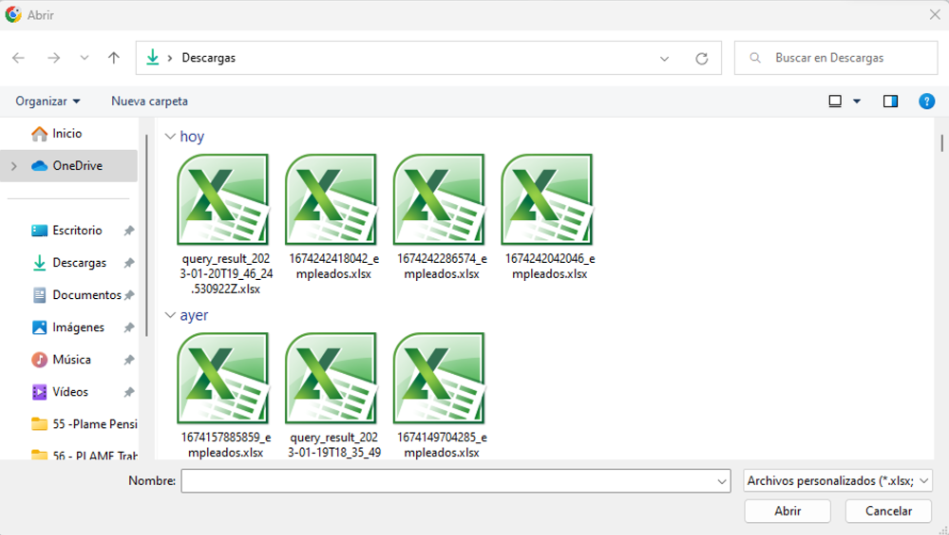The height and width of the screenshot is (535, 949).
Task: Click the pin icon beside Vídeos
Action: pos(128,392)
